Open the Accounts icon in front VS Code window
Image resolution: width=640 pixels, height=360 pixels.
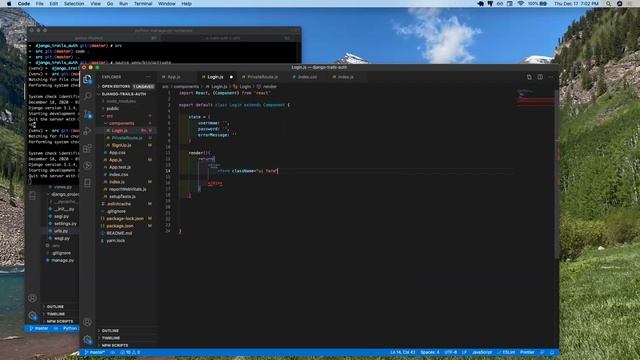pos(87,322)
